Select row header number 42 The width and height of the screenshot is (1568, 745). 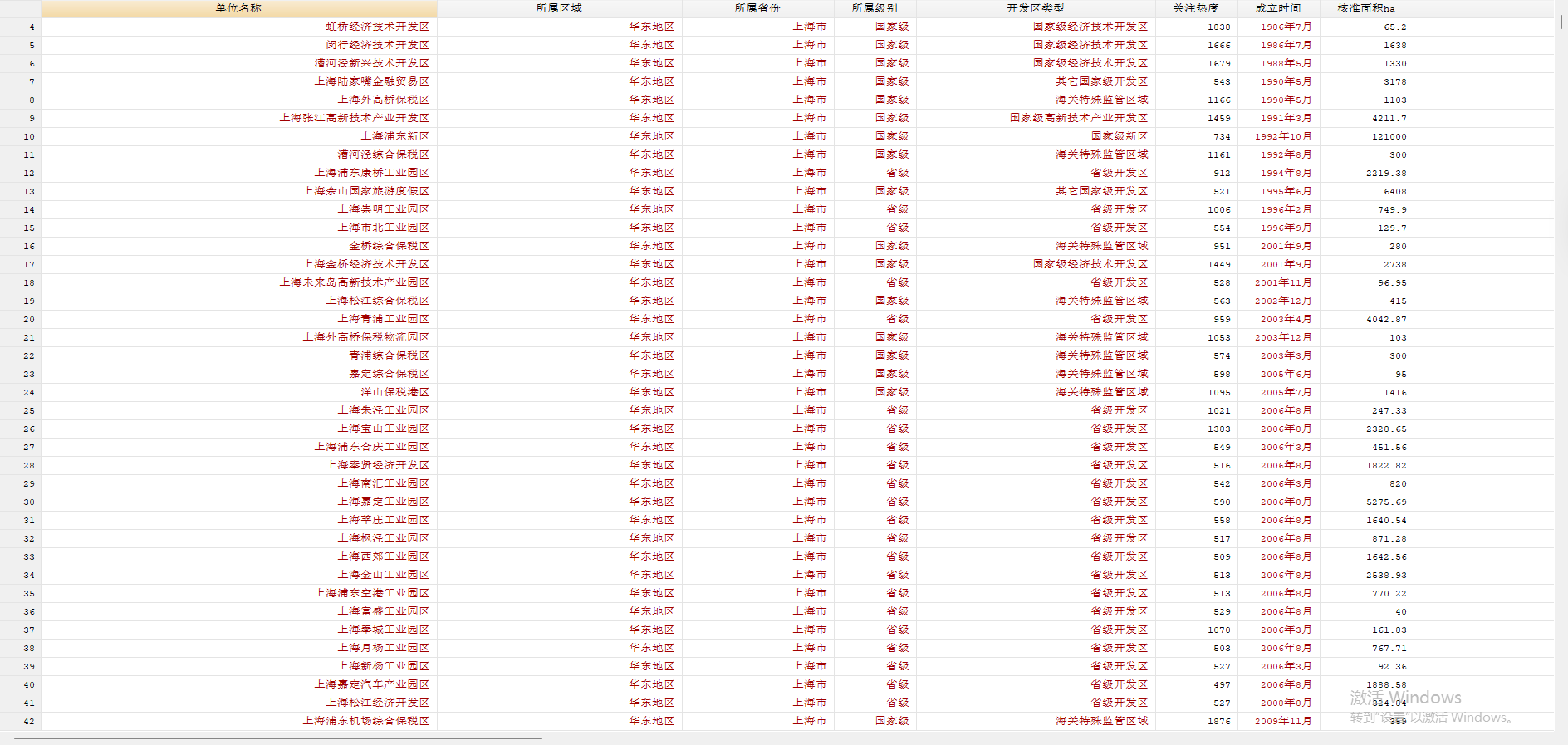coord(21,721)
